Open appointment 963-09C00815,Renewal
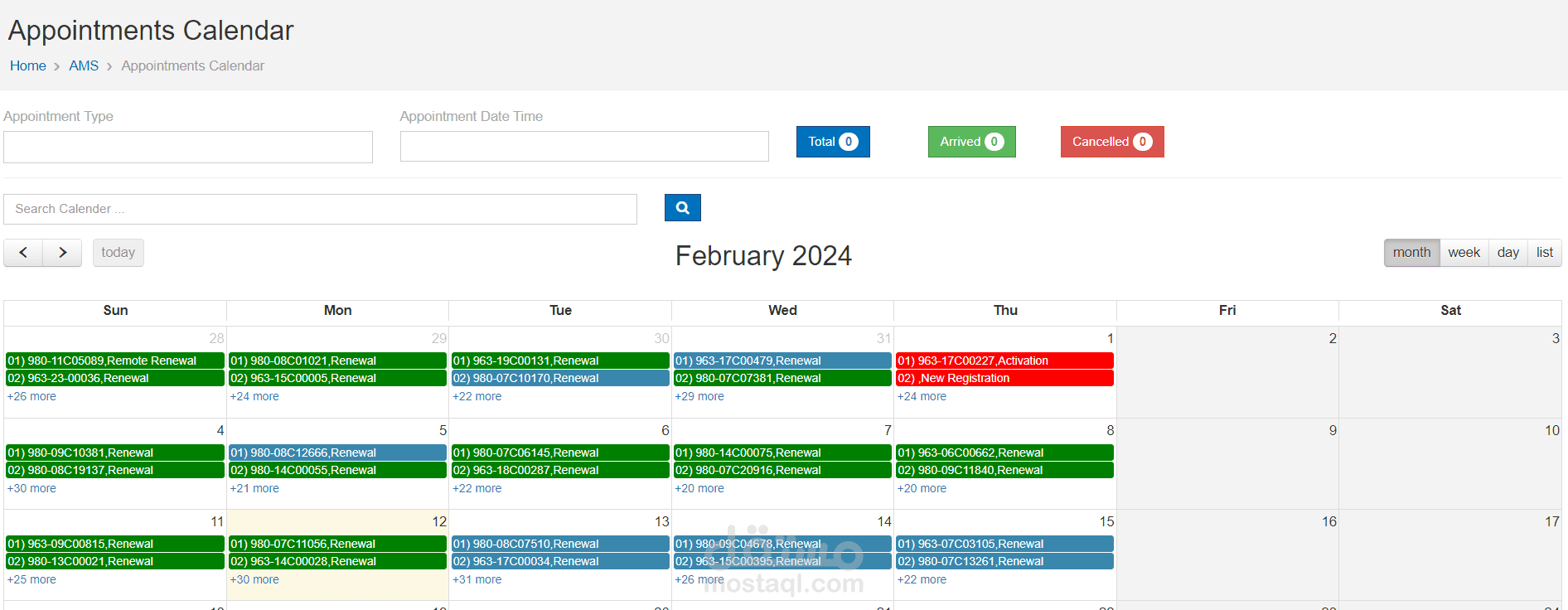This screenshot has width=1568, height=610. click(115, 544)
